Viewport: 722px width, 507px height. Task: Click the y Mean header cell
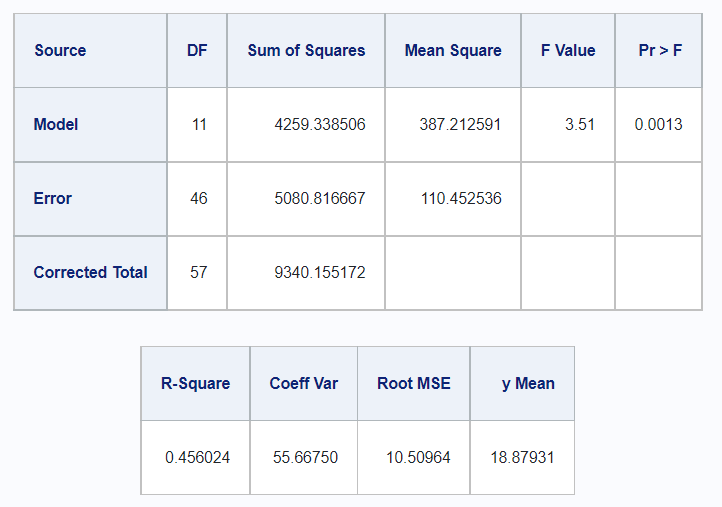(x=523, y=384)
